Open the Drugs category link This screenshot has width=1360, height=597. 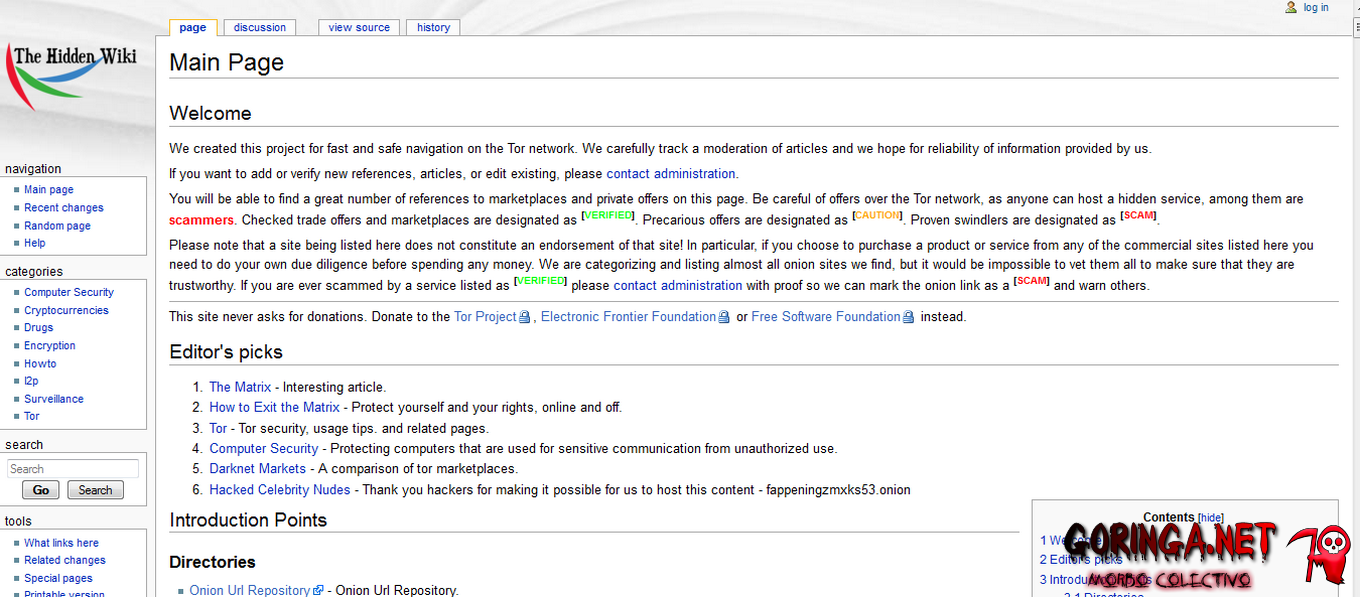click(x=39, y=328)
